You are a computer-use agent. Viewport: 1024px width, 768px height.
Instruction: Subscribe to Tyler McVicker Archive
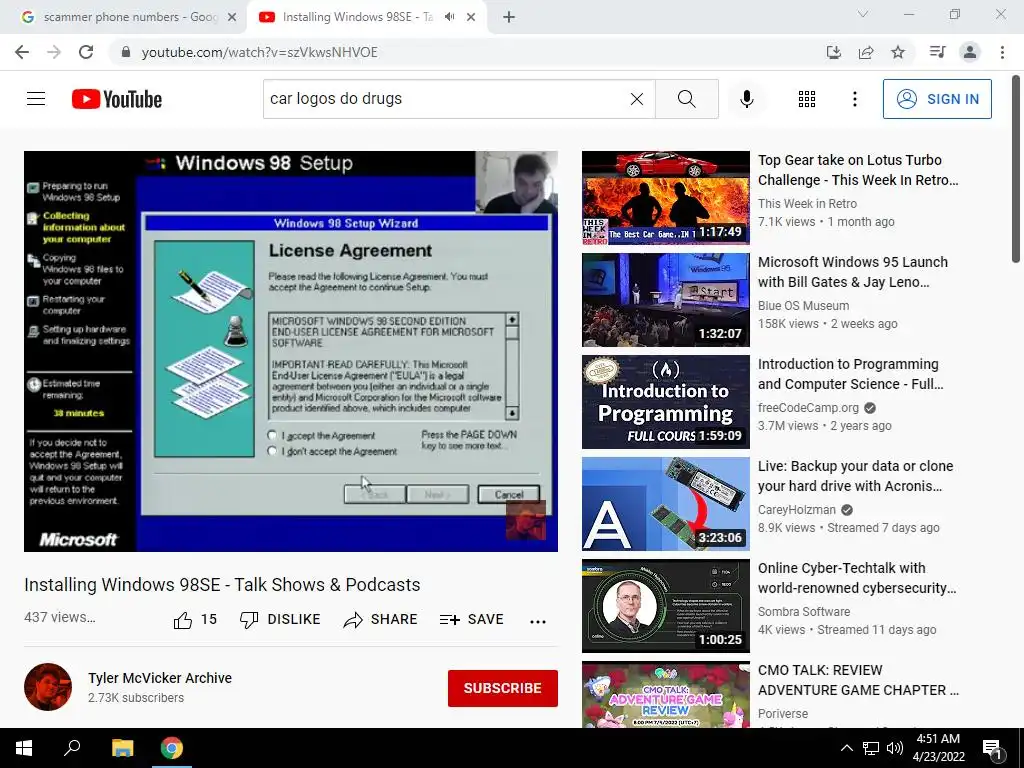point(502,688)
